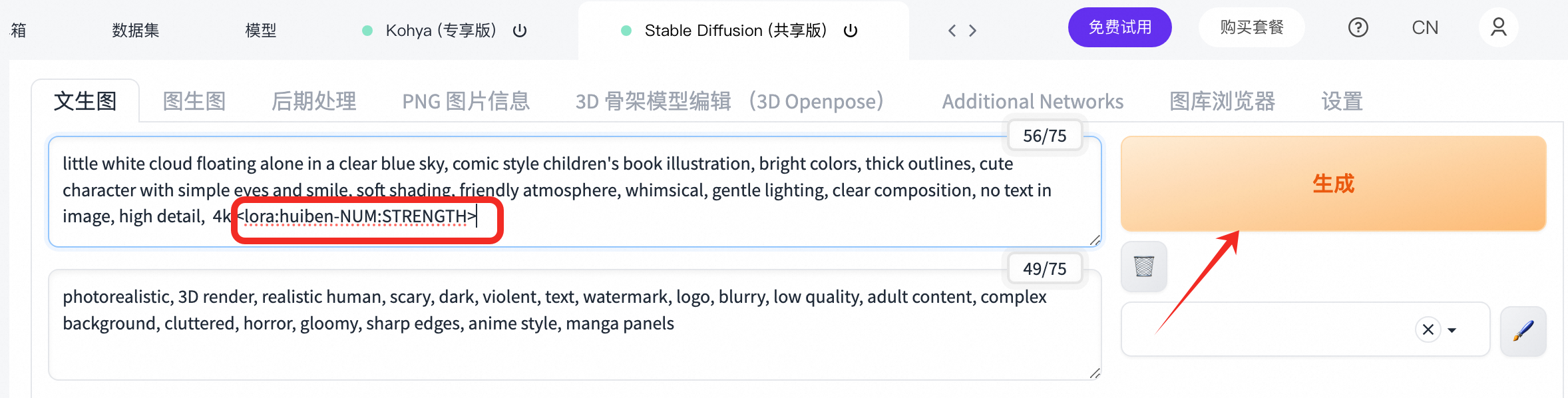The height and width of the screenshot is (398, 1568).
Task: Clear the style dropdown with X
Action: 1428,329
